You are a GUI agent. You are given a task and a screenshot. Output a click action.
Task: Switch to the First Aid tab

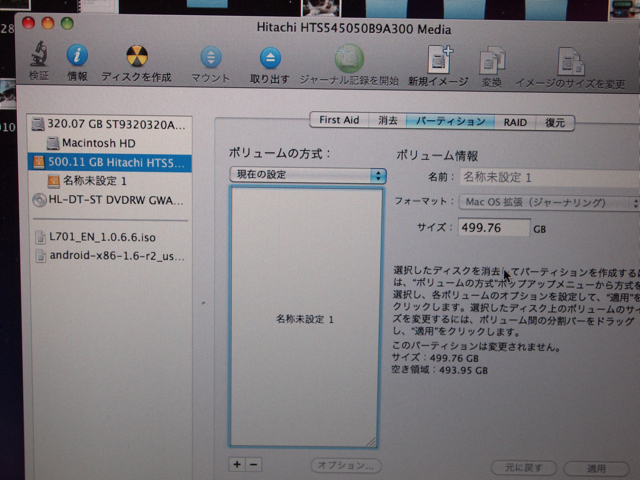pos(338,120)
